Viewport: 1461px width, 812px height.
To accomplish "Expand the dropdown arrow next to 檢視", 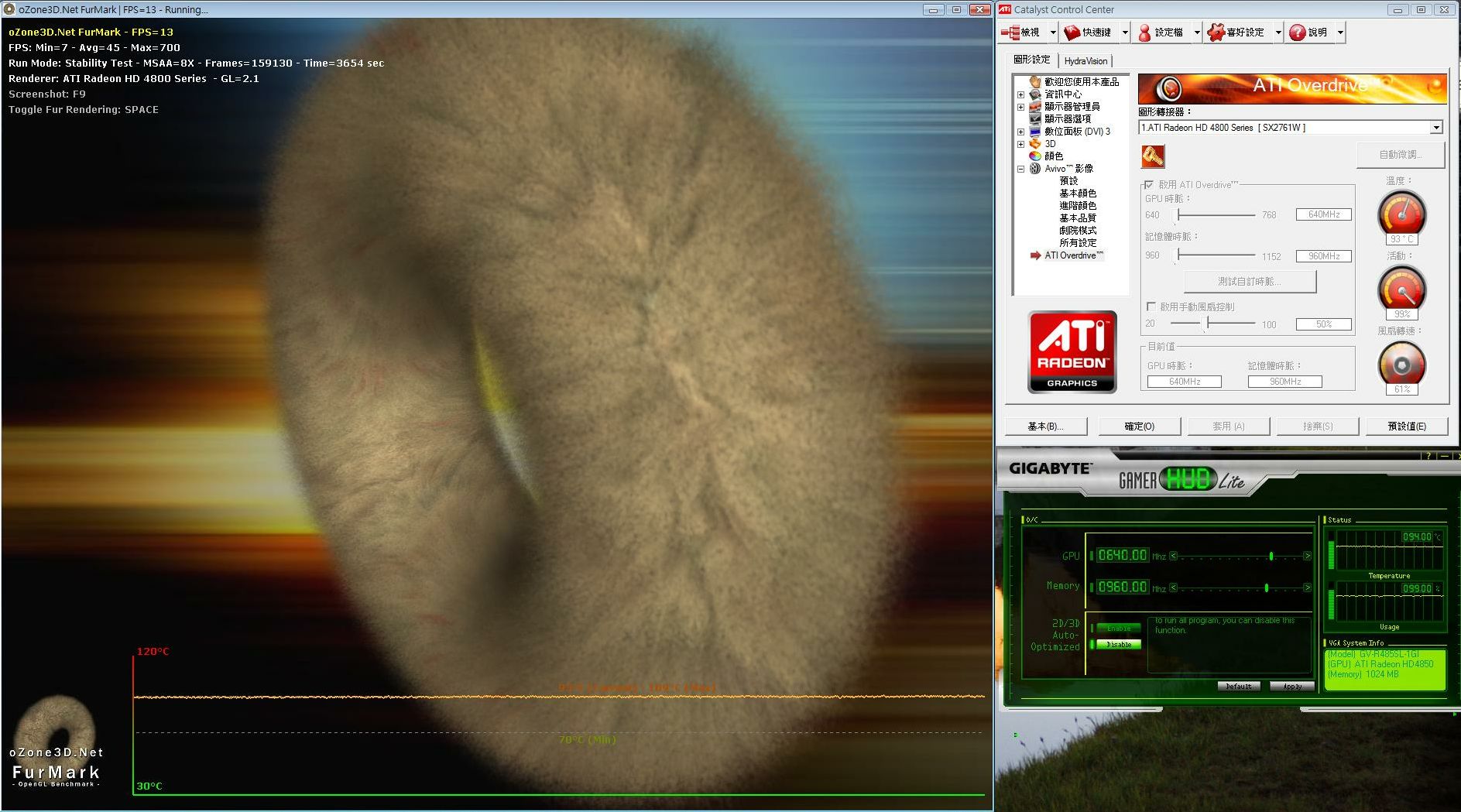I will pos(1053,33).
